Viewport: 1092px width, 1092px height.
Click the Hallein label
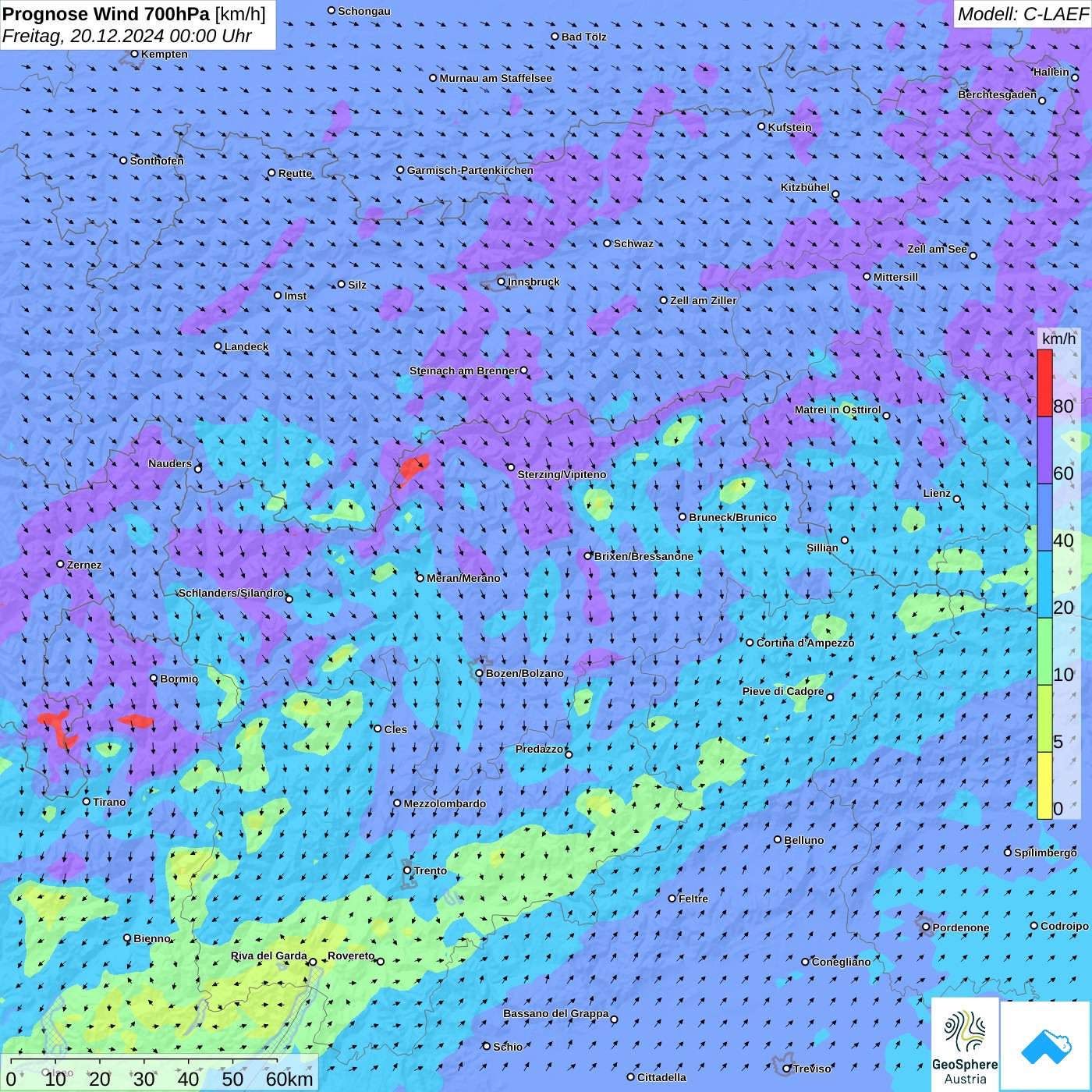point(1051,72)
